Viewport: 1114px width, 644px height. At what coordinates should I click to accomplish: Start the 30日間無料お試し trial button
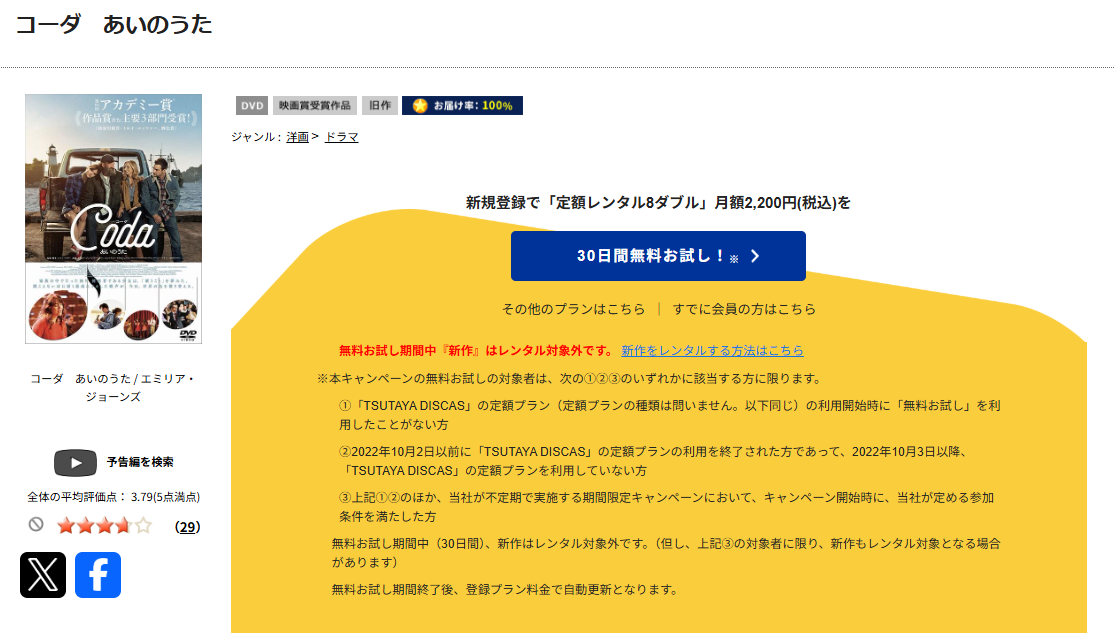(658, 256)
